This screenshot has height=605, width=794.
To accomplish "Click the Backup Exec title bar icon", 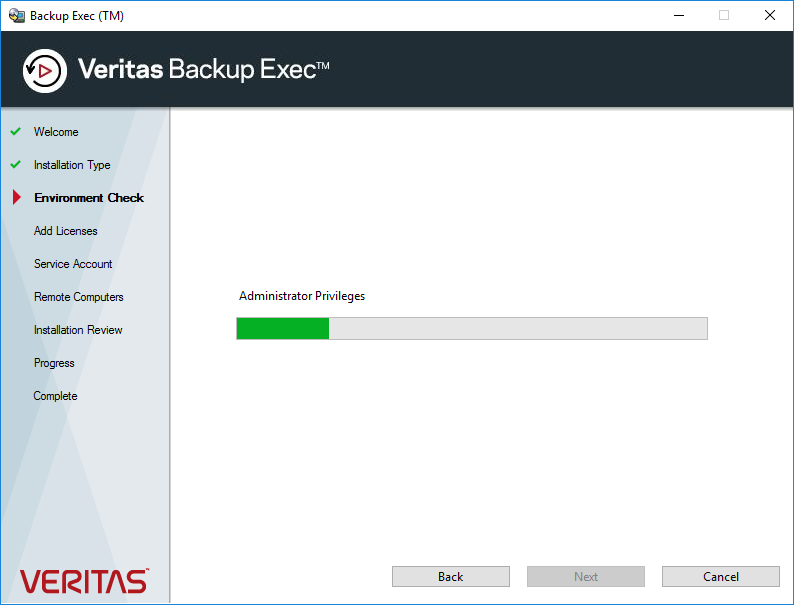I will (17, 15).
